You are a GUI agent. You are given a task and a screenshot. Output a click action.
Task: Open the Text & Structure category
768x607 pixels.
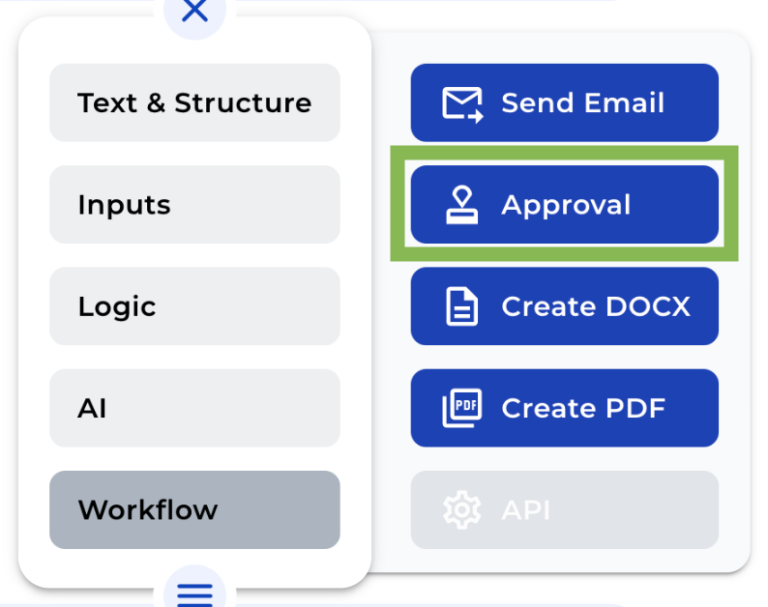(x=194, y=103)
